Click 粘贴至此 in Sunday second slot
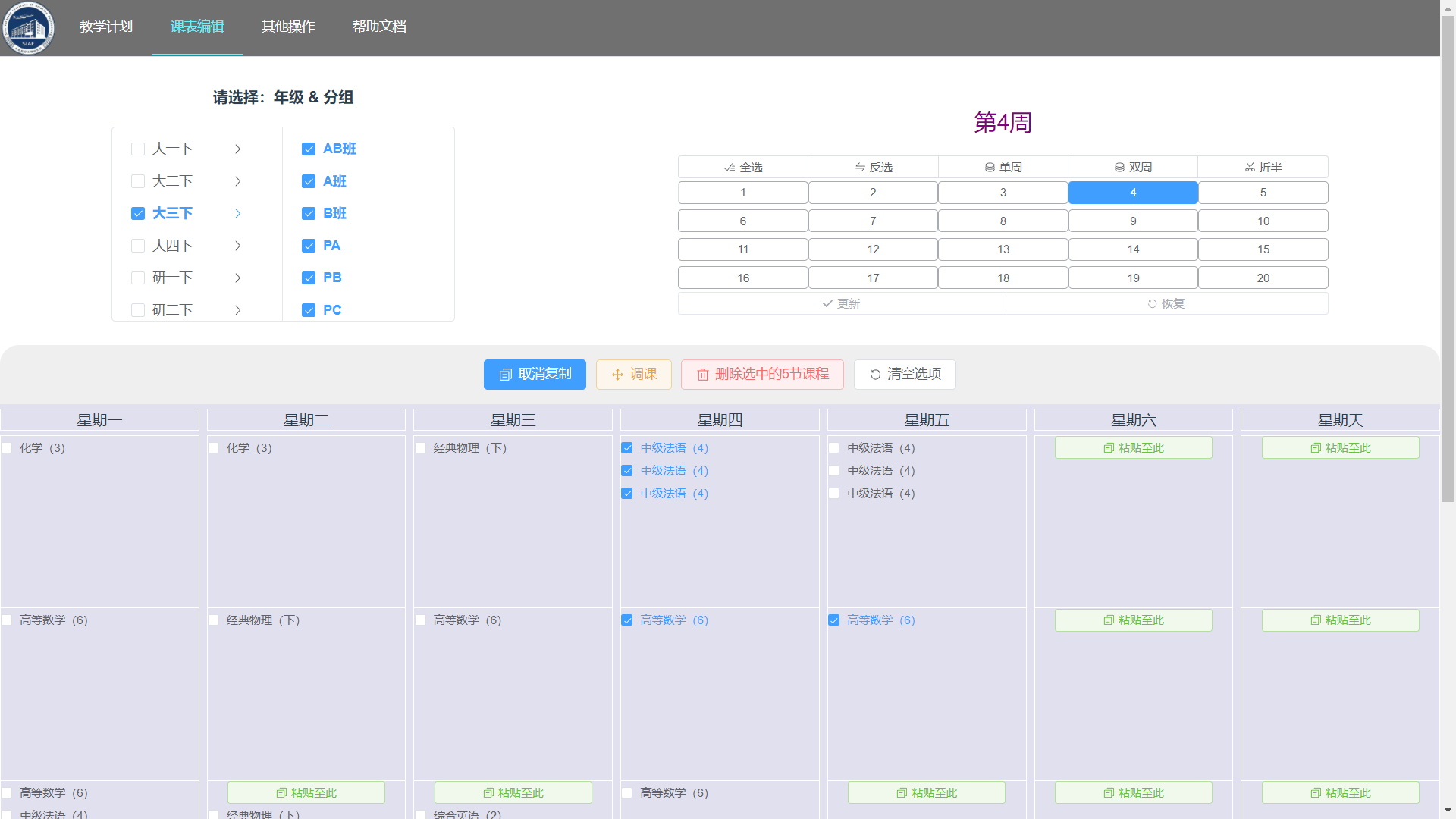 (1340, 620)
